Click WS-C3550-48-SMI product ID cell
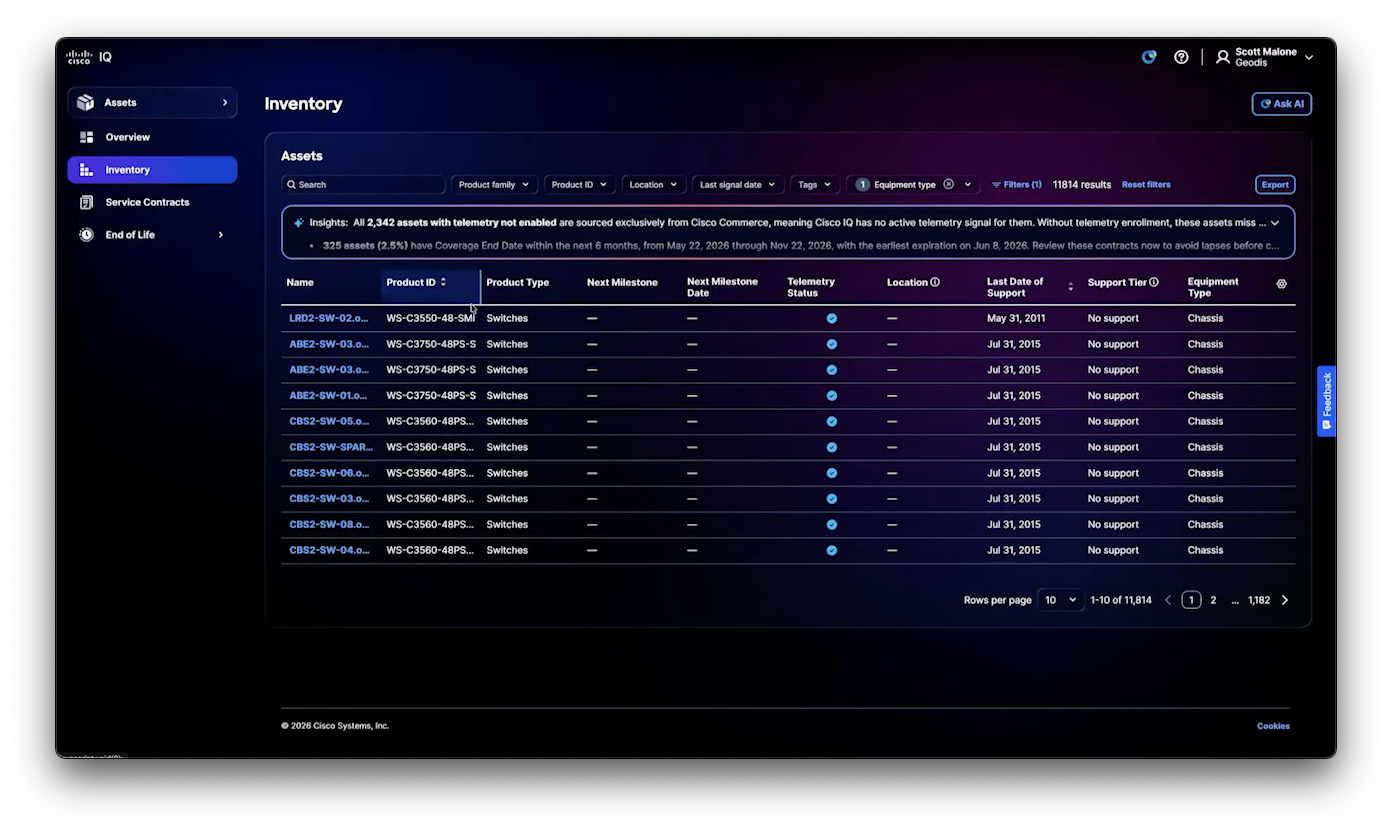 431,318
